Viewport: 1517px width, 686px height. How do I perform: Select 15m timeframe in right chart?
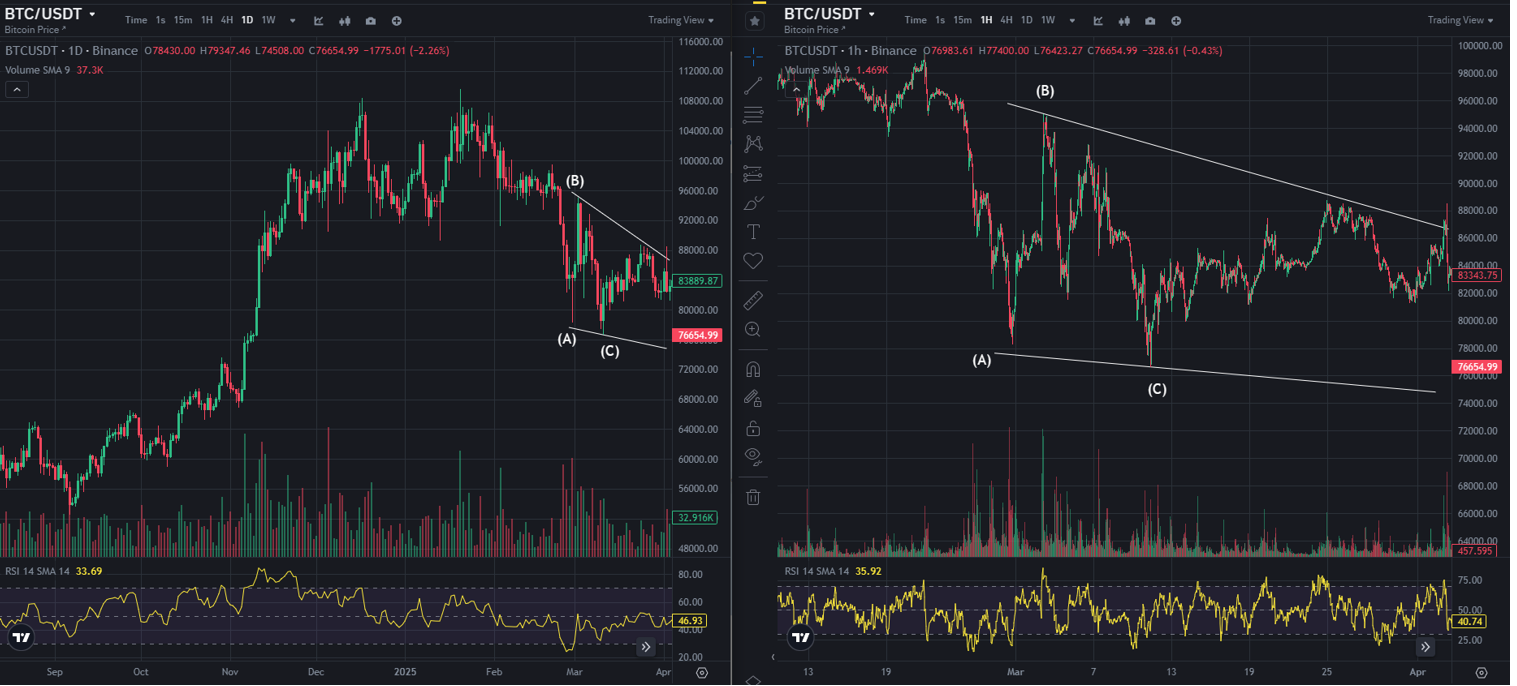(962, 20)
